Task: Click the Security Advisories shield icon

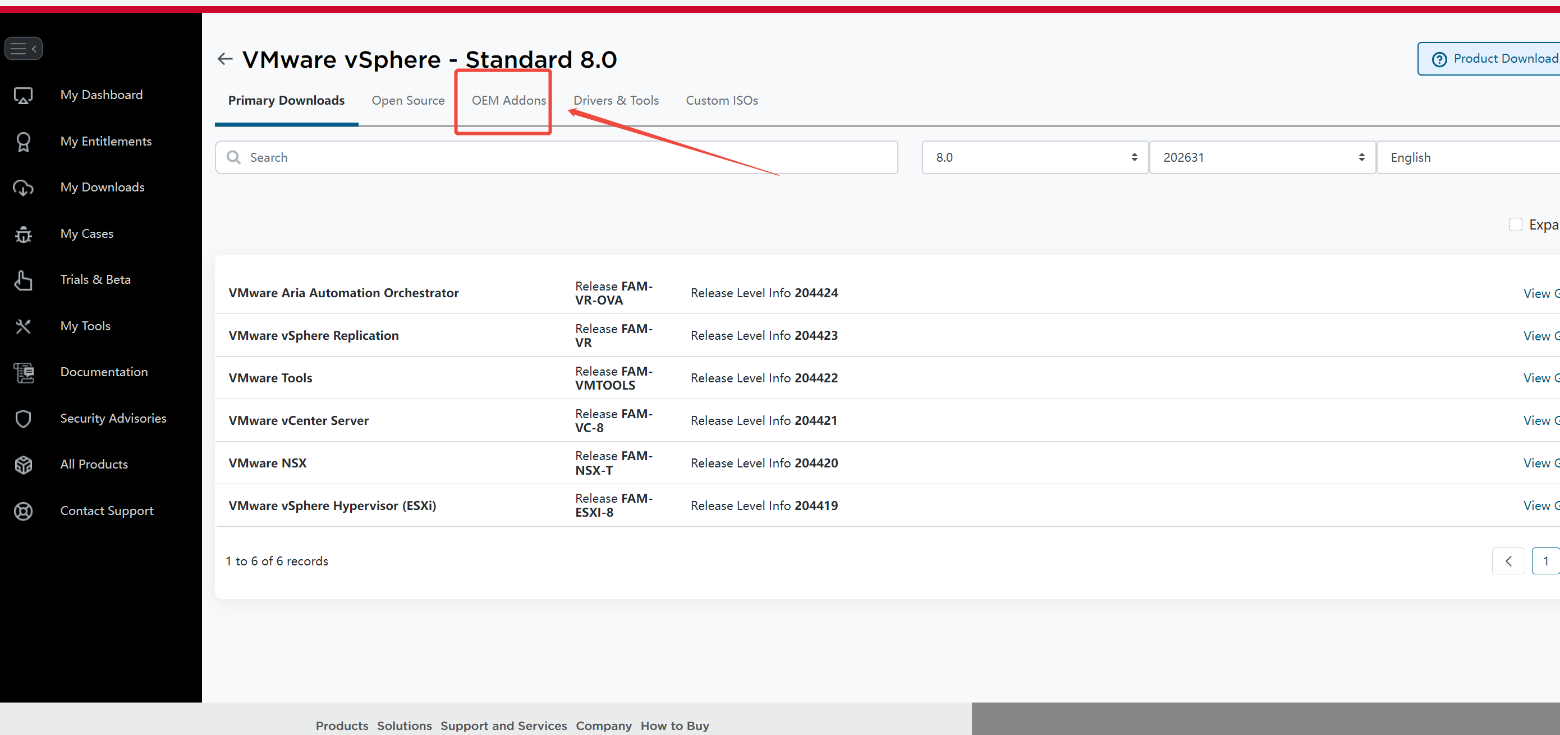Action: tap(23, 419)
